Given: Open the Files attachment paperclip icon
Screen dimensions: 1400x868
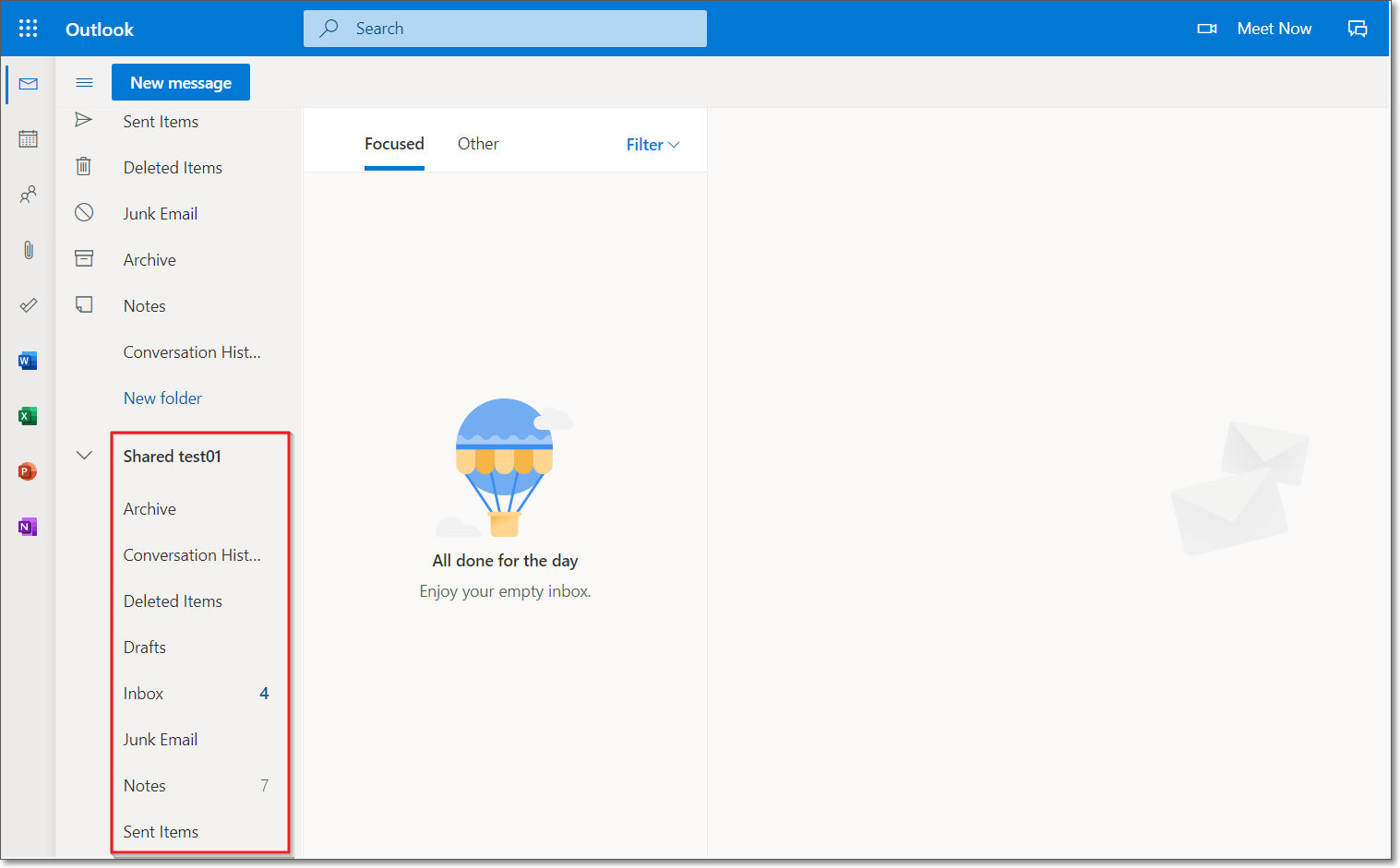Looking at the screenshot, I should coord(29,250).
